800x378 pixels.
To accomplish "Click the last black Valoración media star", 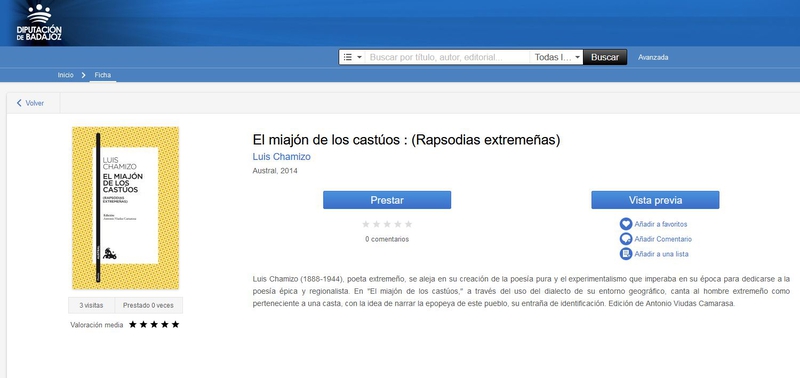I will coord(175,324).
